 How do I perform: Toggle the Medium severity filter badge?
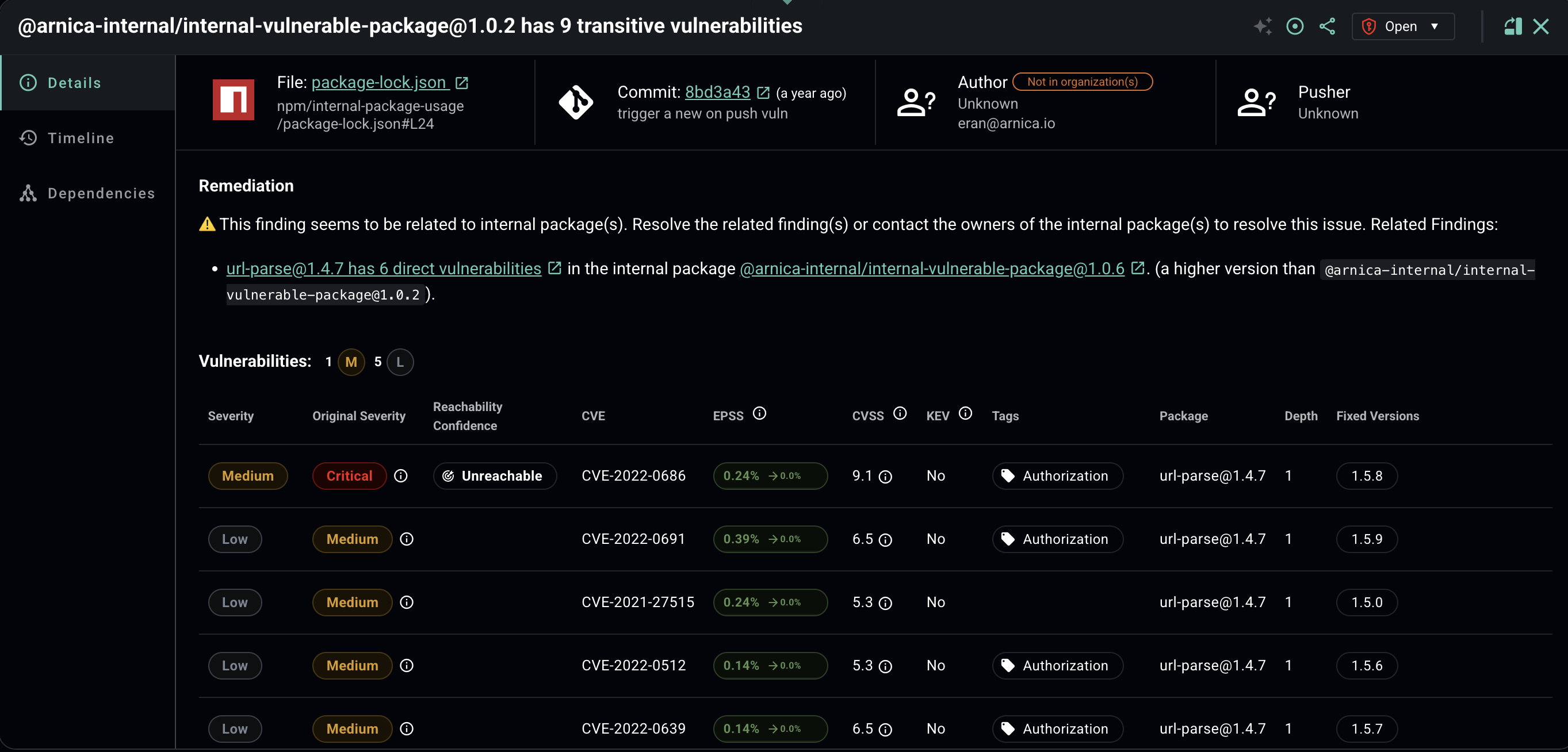[x=351, y=362]
